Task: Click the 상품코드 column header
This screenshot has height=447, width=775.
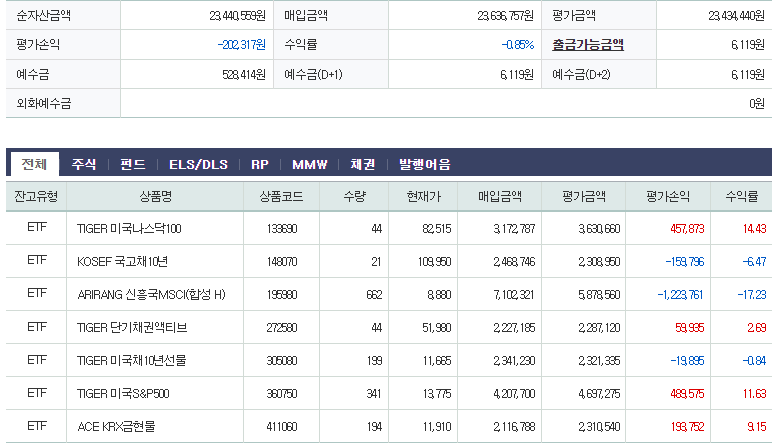Action: coord(281,197)
